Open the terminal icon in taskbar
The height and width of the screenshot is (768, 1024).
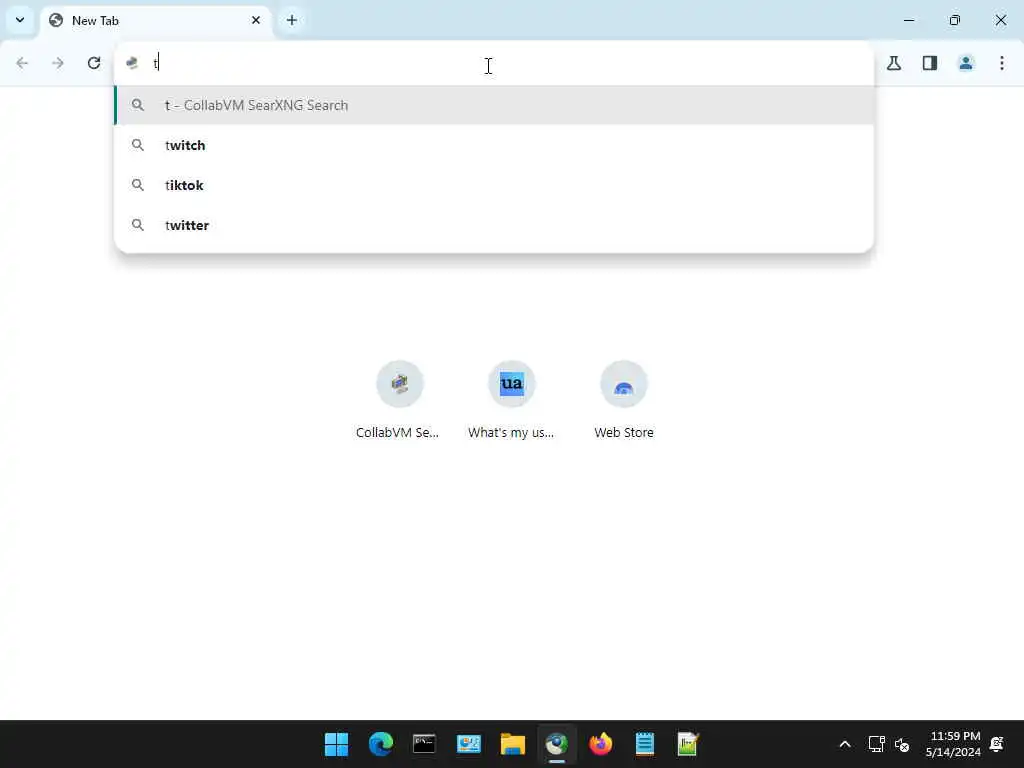424,744
